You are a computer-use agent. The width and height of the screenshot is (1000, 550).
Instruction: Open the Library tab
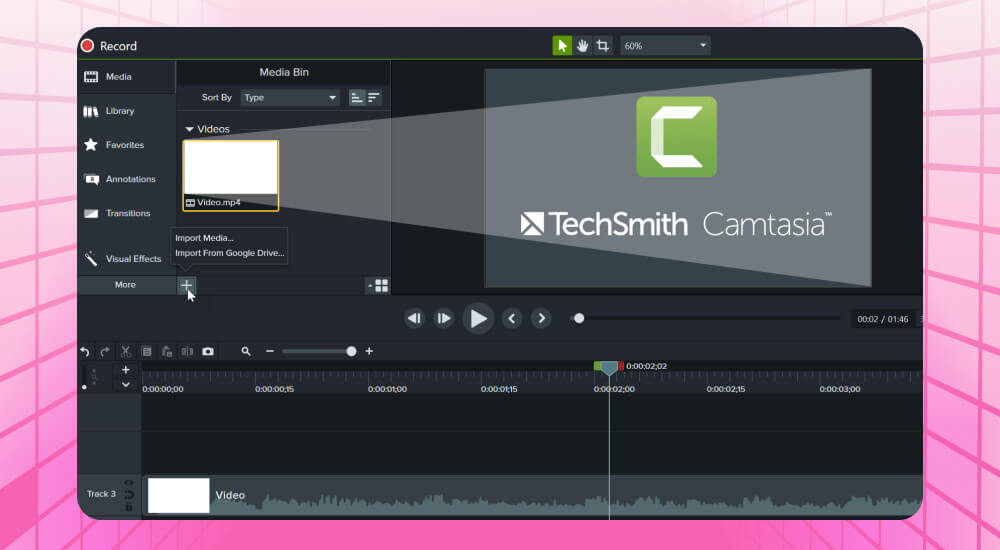[126, 111]
